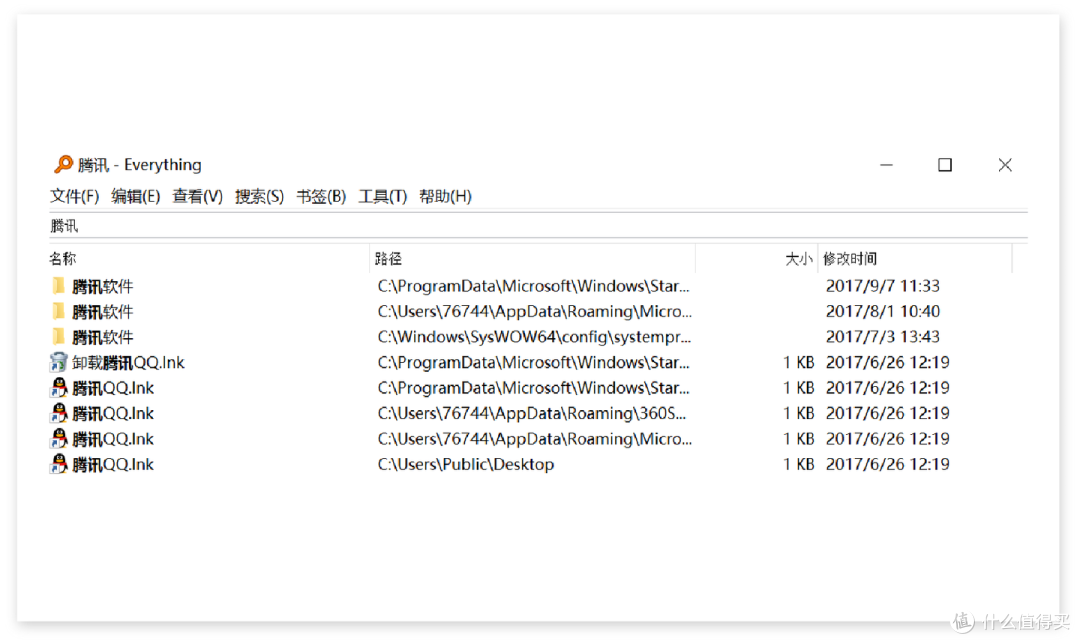Open the 工具(T) menu

383,196
